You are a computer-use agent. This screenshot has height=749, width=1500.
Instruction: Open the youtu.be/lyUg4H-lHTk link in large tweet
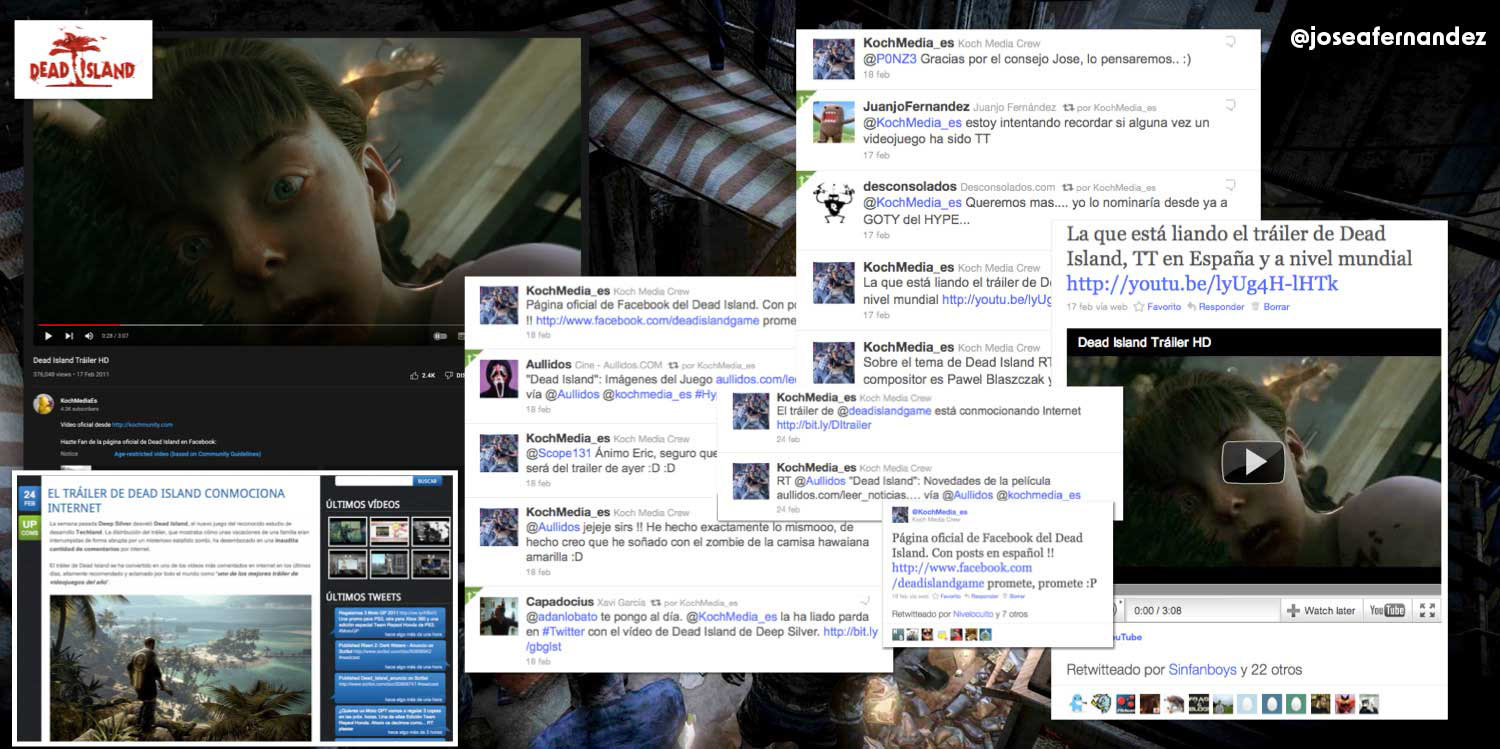(x=1202, y=284)
